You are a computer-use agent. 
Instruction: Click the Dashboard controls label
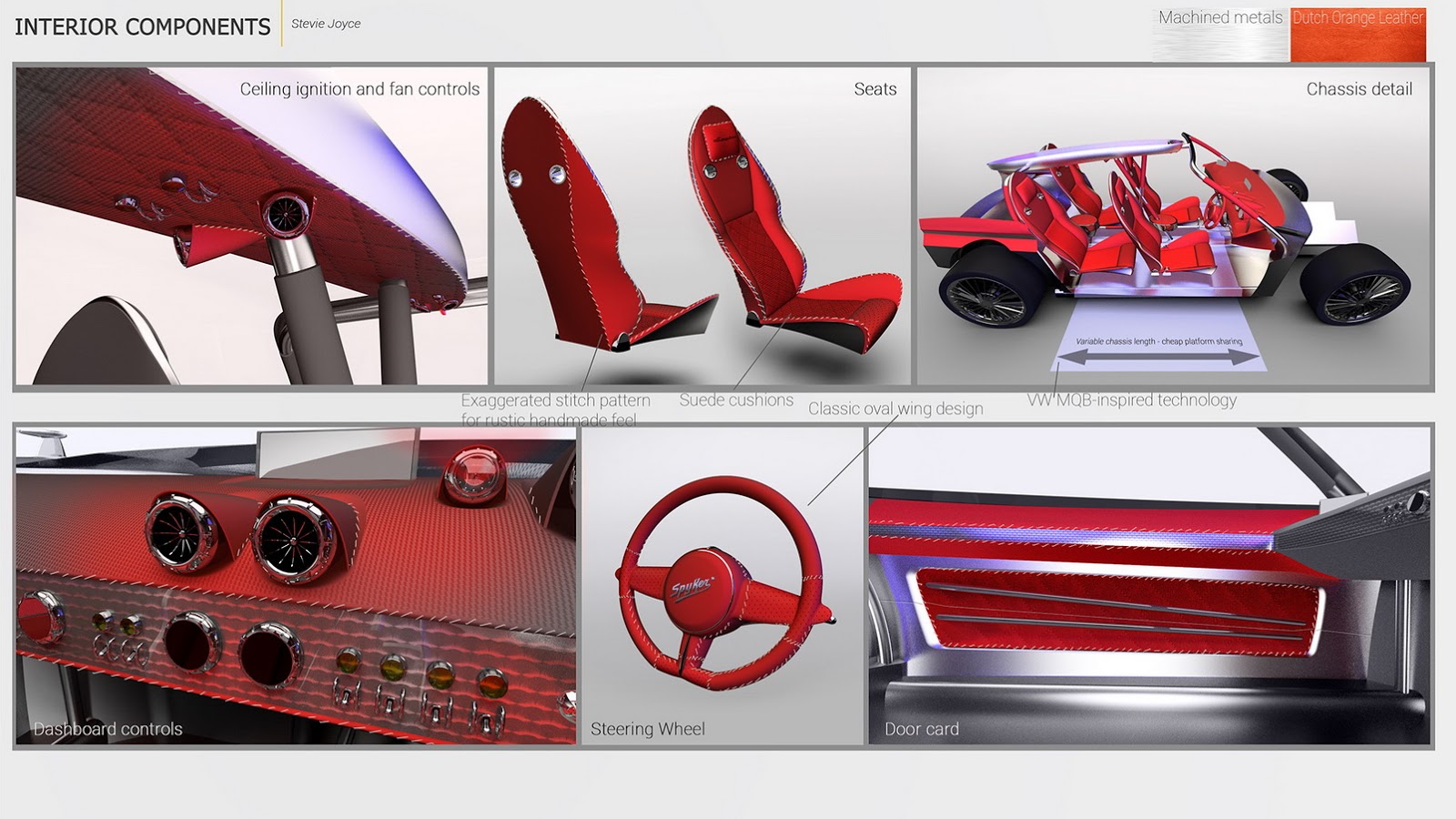click(108, 729)
